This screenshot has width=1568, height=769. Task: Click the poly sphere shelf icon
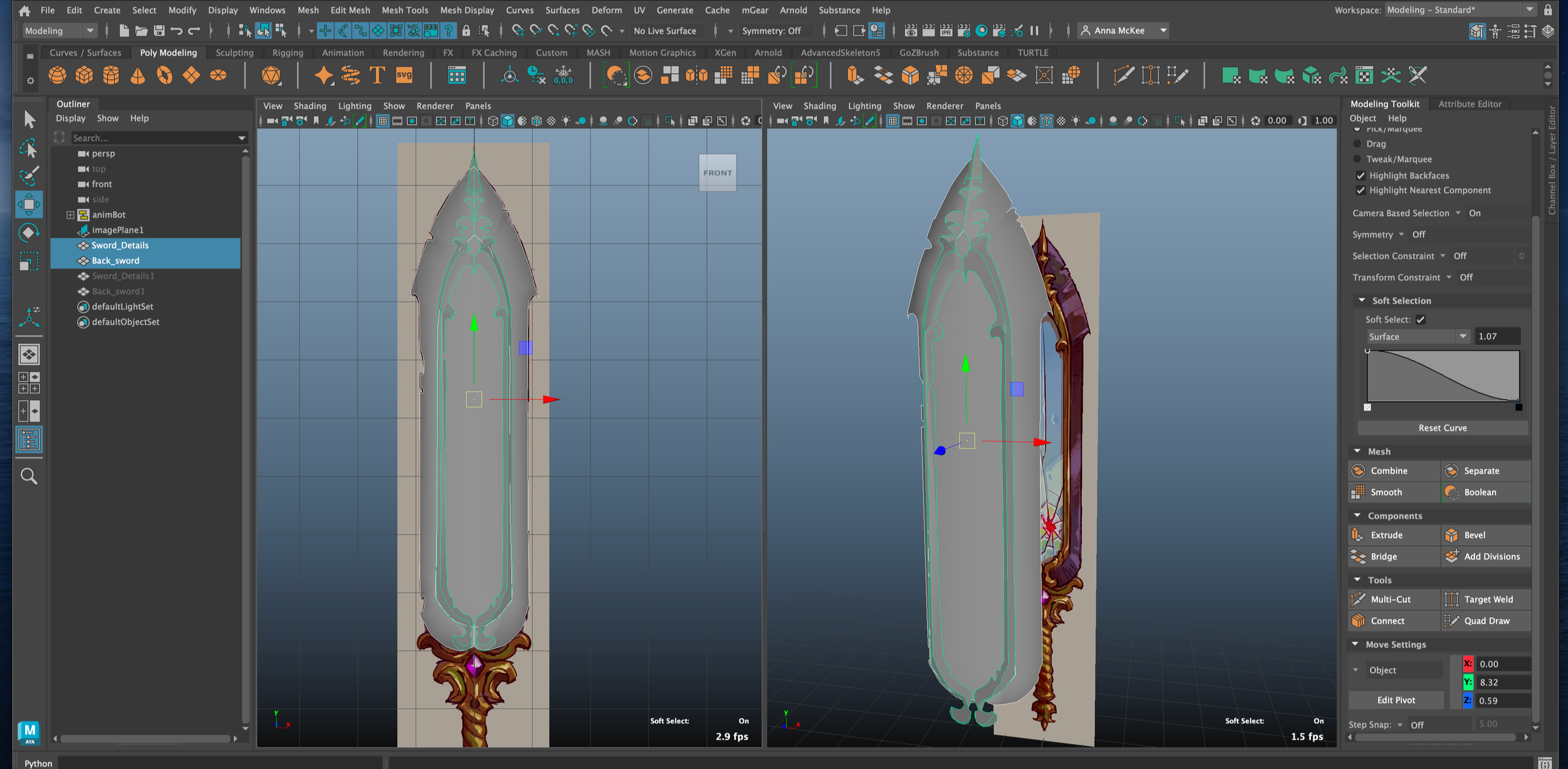point(57,76)
